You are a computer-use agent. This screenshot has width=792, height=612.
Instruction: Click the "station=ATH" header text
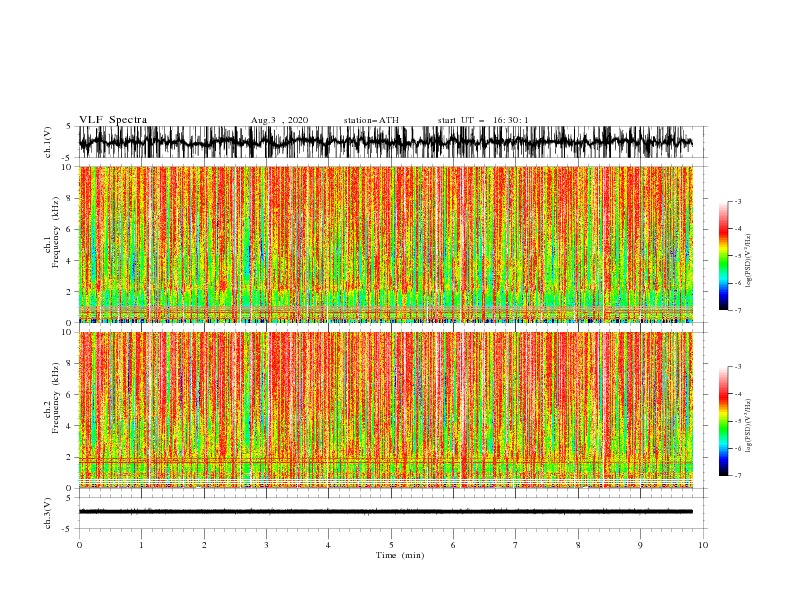[x=371, y=120]
